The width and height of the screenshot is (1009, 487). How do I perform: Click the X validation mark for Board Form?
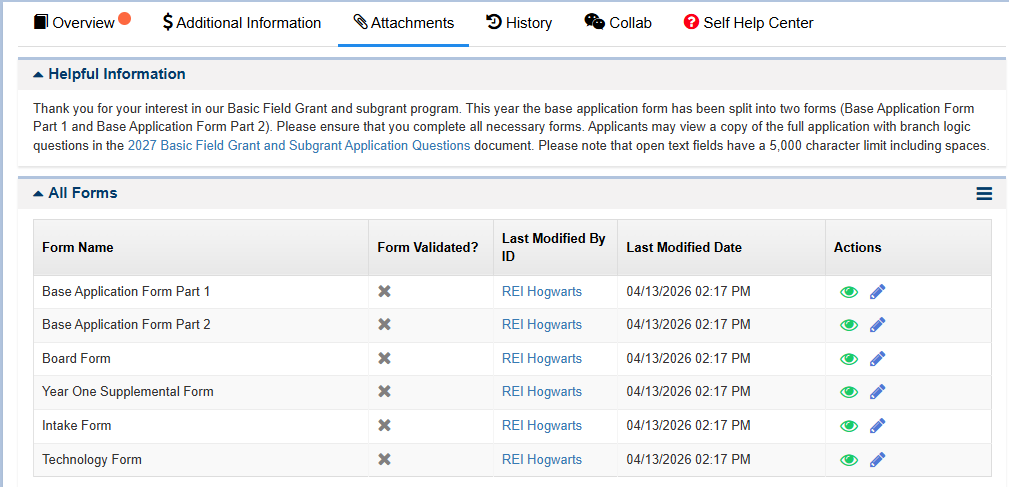(384, 358)
